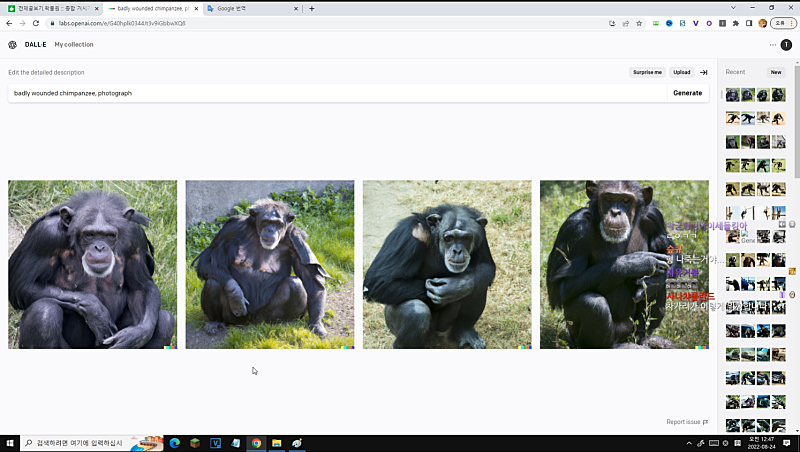Reload the page
Viewport: 800px width, 452px height.
coord(36,23)
